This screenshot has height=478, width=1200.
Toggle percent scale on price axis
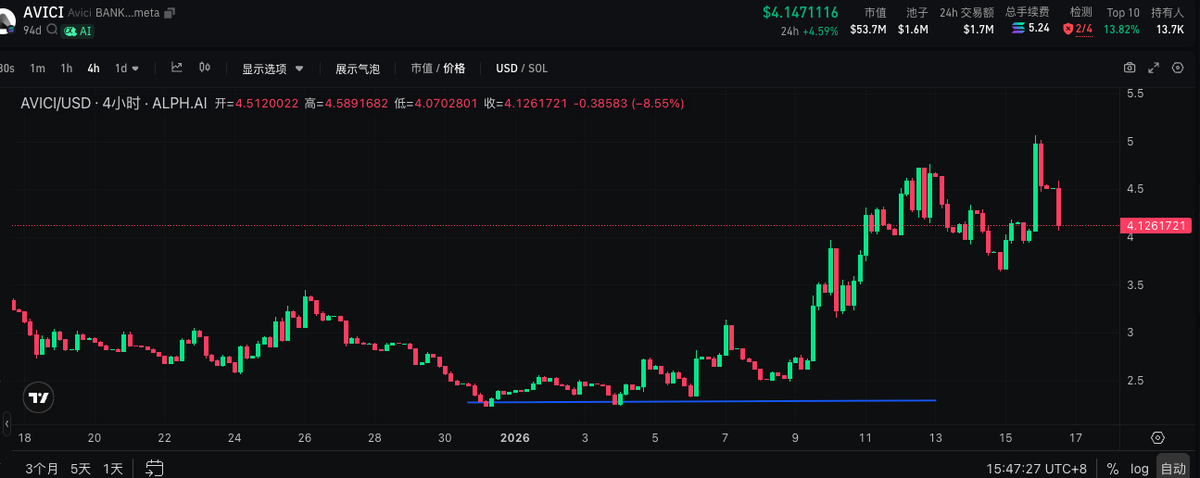pos(1112,468)
